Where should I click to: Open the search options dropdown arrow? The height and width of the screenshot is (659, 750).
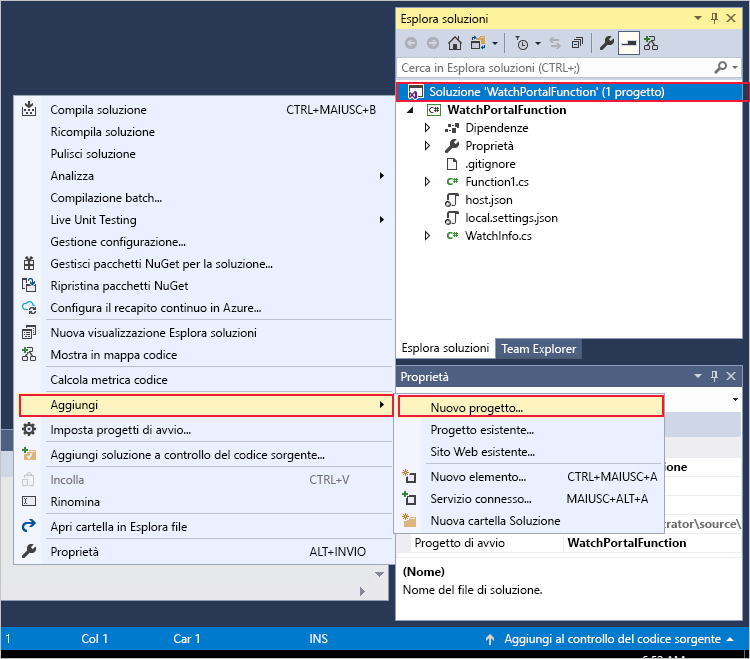[735, 67]
